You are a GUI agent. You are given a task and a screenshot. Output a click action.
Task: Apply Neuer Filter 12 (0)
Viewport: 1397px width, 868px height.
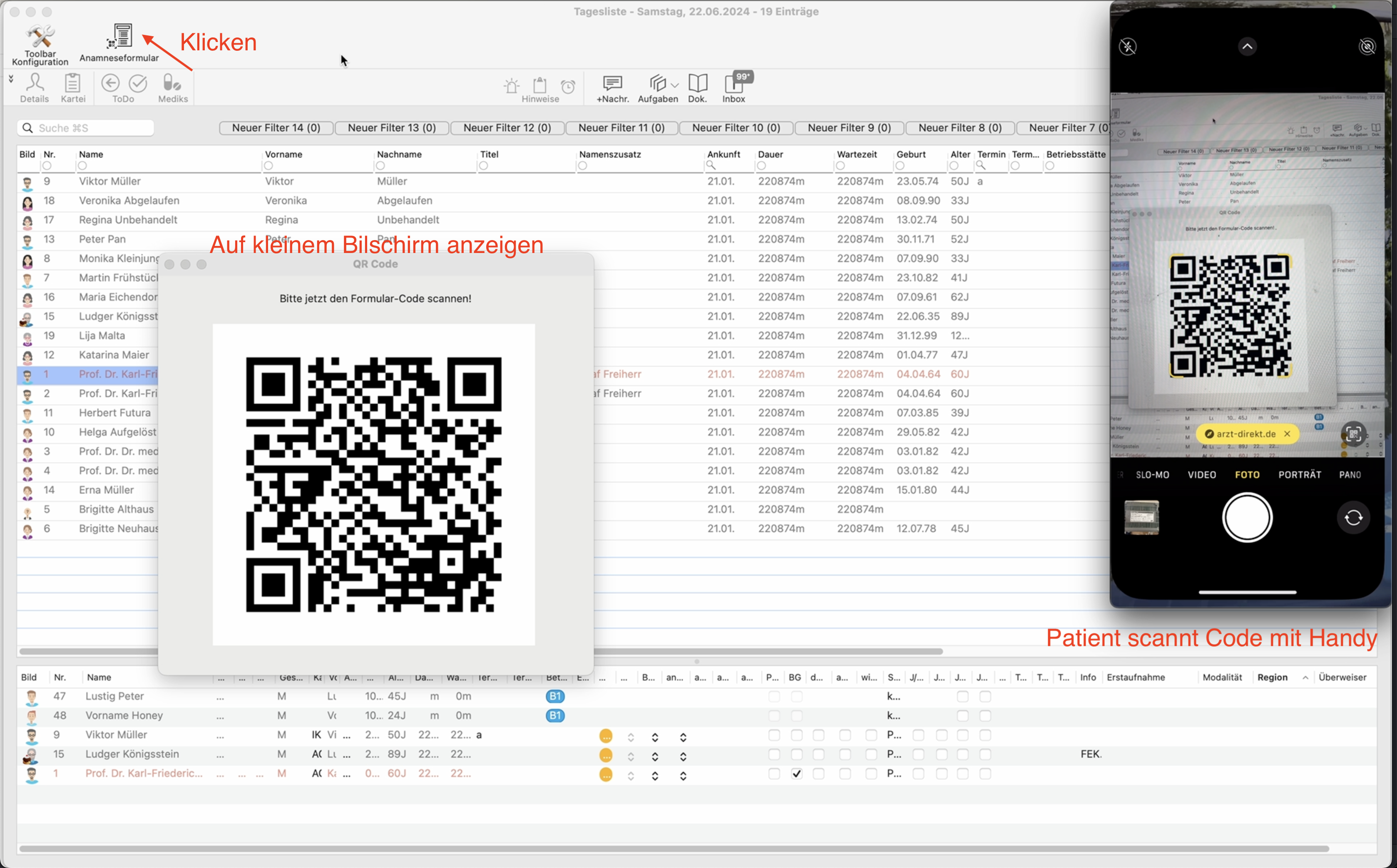click(x=507, y=128)
